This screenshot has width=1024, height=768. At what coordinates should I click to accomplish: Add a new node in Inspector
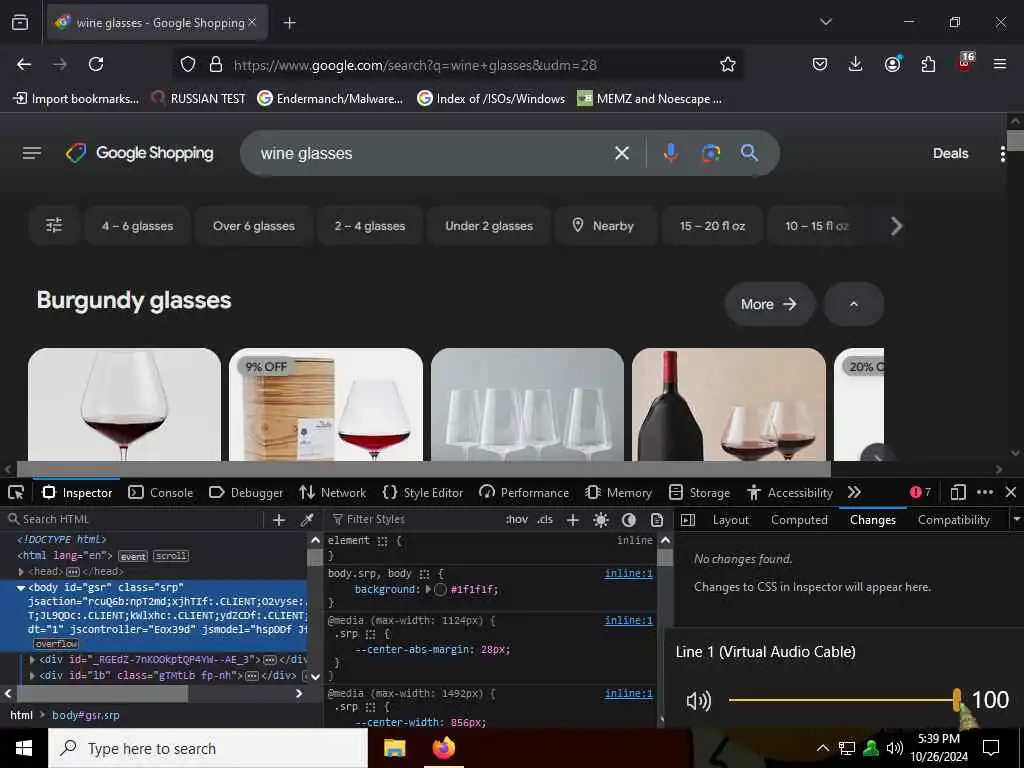pos(279,520)
